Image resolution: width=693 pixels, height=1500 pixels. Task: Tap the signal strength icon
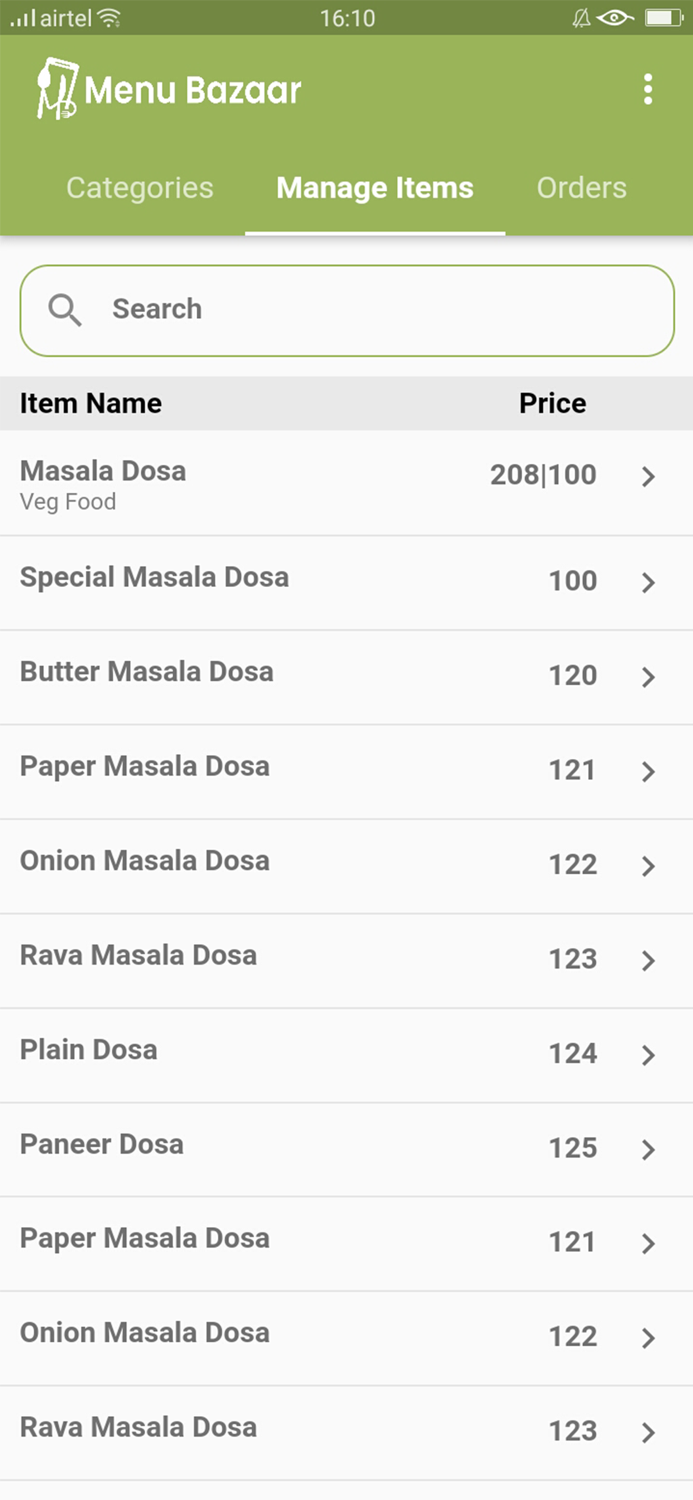[x=22, y=18]
